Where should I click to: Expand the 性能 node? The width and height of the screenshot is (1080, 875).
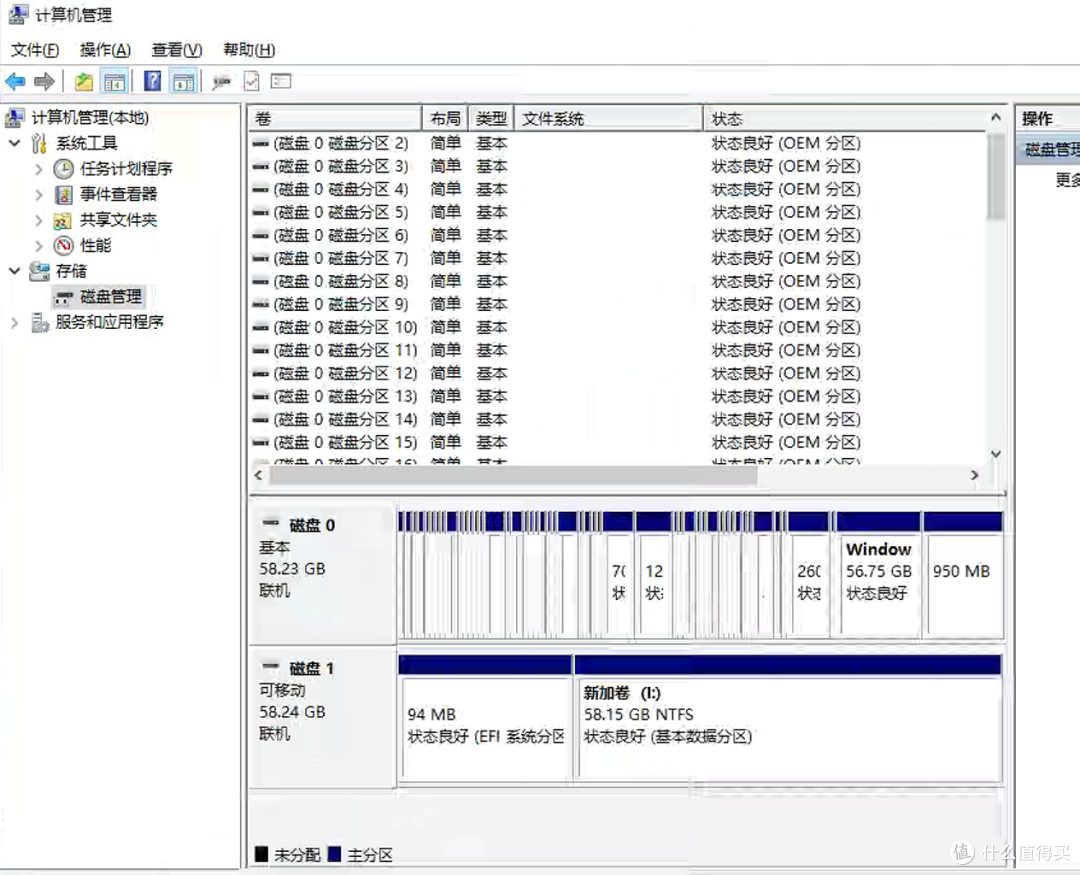pos(39,245)
